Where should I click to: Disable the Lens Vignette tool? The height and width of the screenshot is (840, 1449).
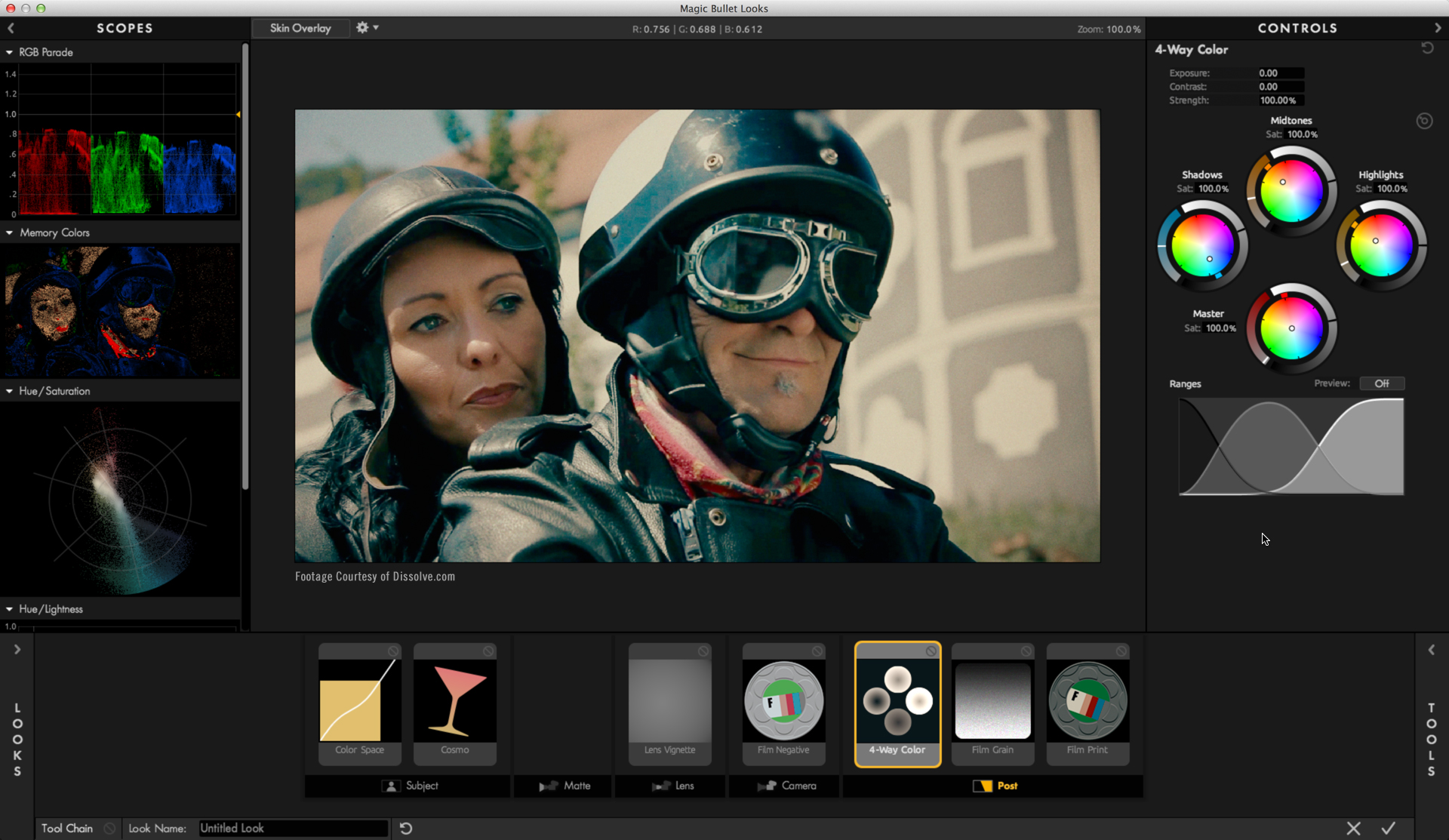703,651
